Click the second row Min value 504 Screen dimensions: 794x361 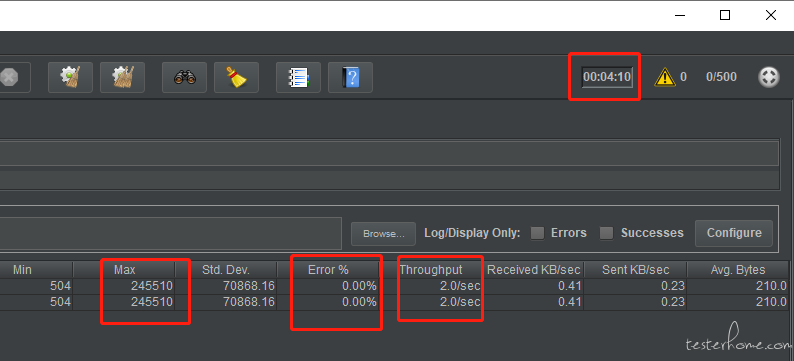point(60,302)
